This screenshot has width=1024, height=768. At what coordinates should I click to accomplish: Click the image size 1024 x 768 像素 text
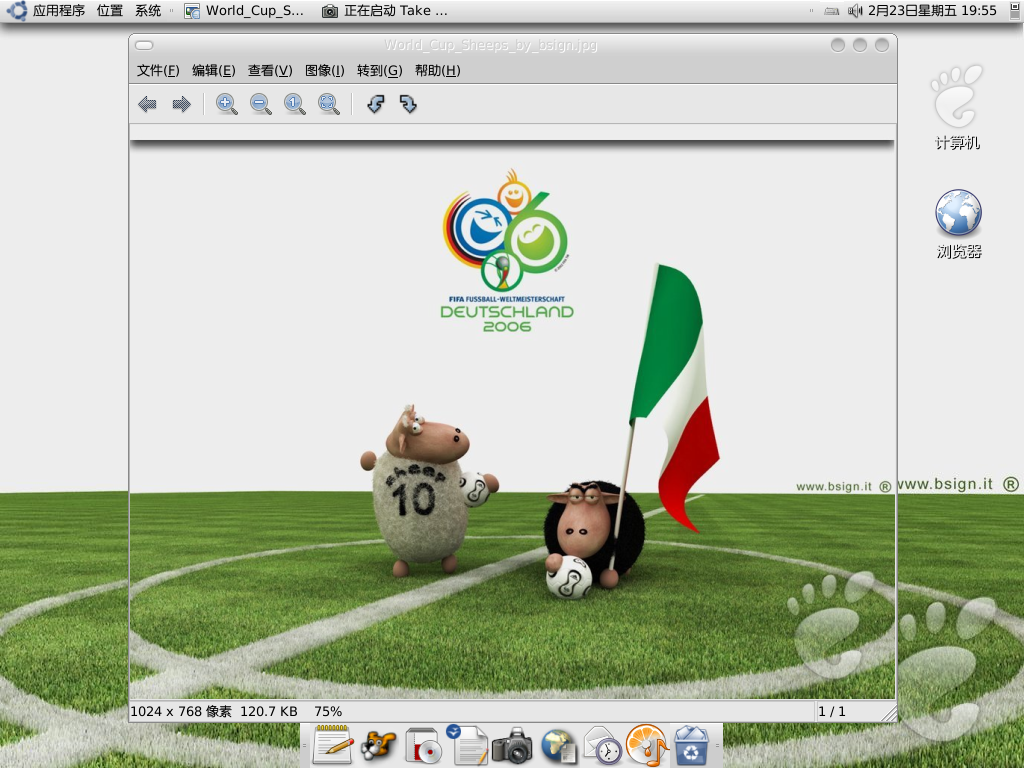pos(181,711)
